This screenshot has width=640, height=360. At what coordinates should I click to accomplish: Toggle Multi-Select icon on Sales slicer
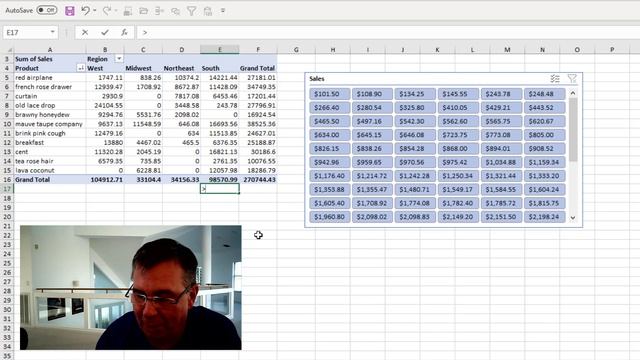(555, 79)
